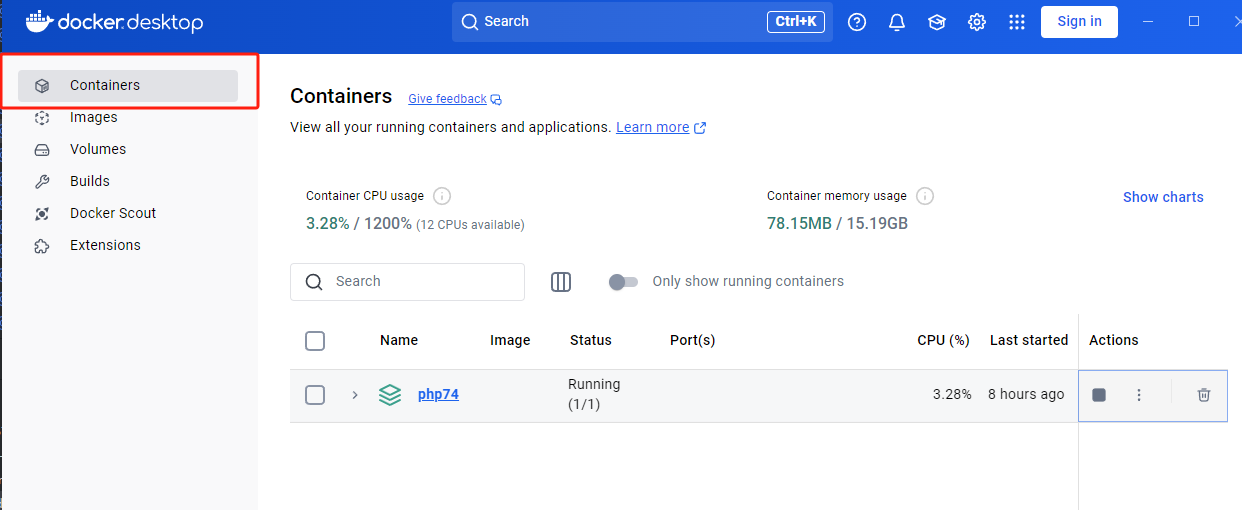Open the Settings gear icon
Viewport: 1242px width, 510px height.
977,22
